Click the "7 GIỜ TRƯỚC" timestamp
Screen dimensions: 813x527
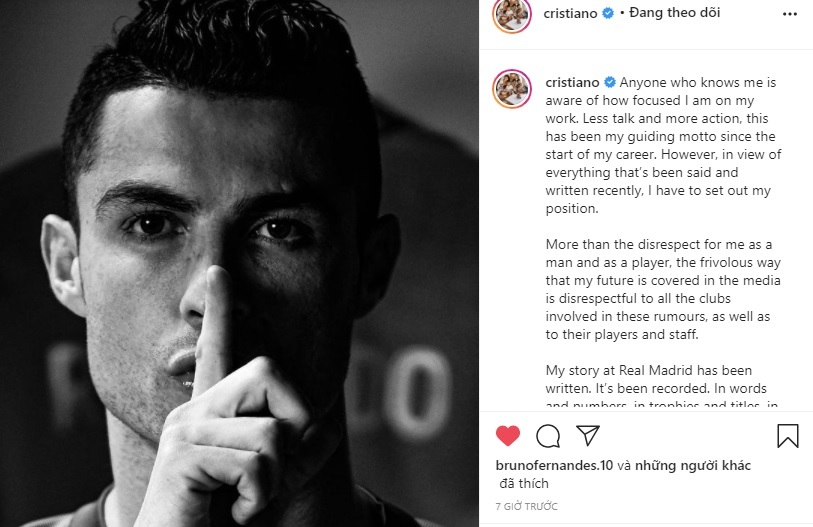pos(526,506)
